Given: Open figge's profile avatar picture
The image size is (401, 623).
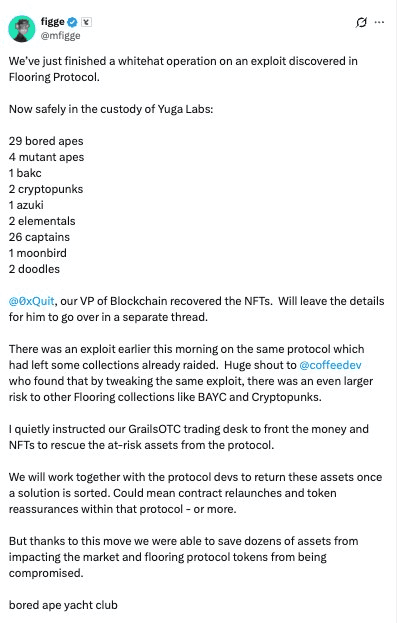Looking at the screenshot, I should 22,29.
